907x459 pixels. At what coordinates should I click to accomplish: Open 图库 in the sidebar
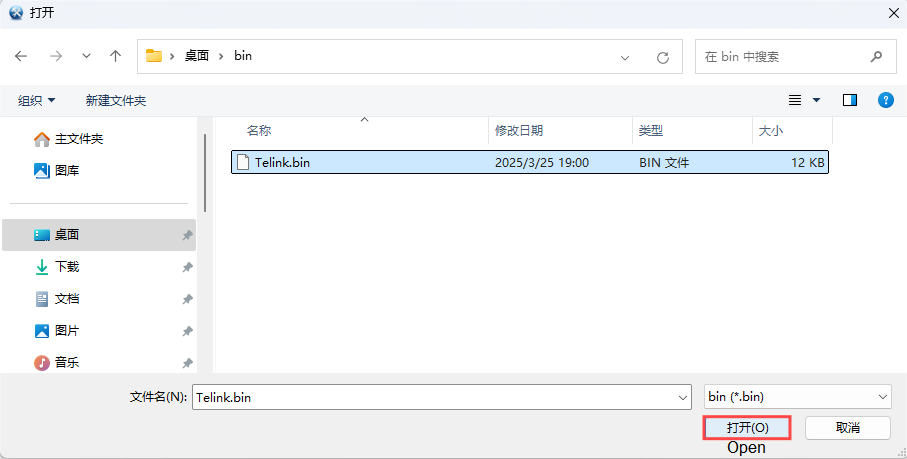(x=57, y=171)
